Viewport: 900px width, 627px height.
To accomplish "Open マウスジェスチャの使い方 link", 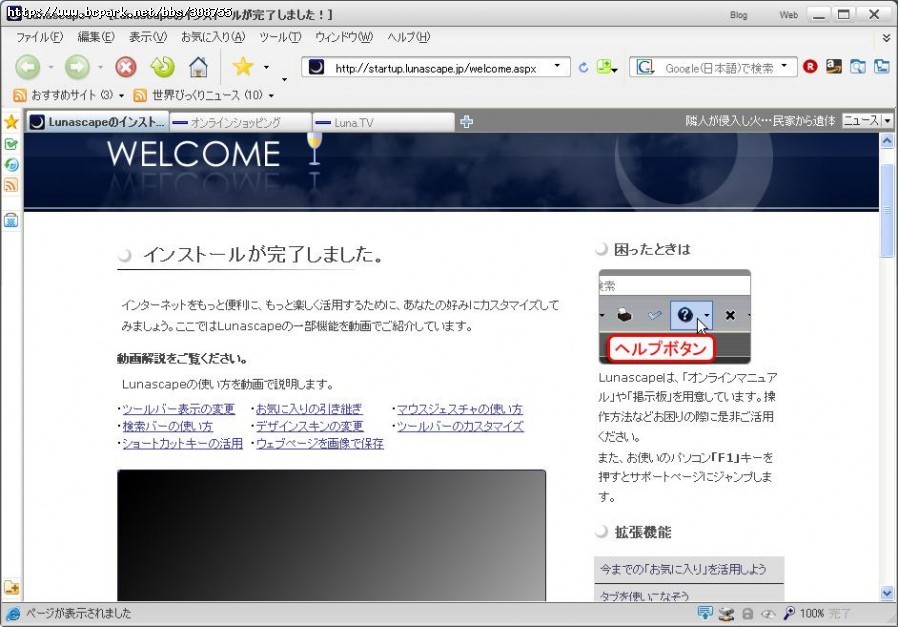I will tap(460, 409).
